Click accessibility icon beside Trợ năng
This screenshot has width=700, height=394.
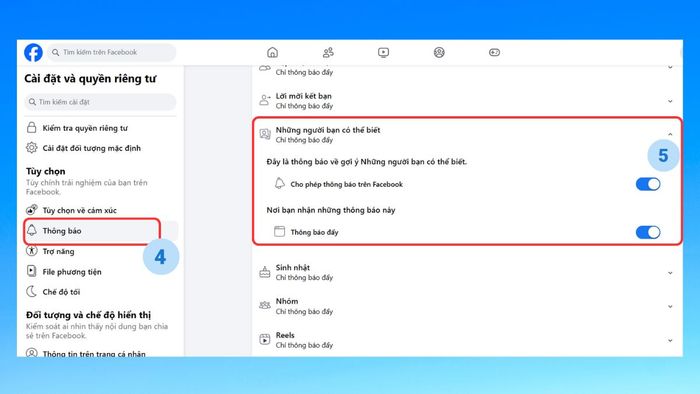tap(31, 251)
